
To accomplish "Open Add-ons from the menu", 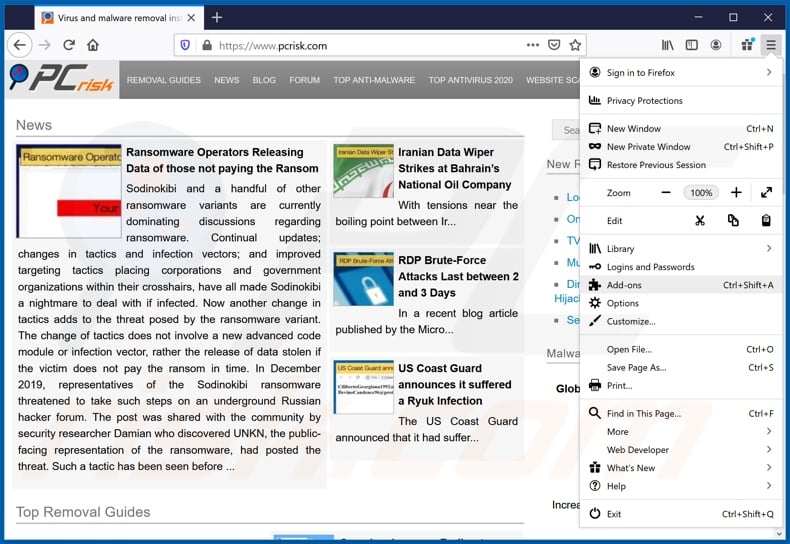I will pos(681,285).
